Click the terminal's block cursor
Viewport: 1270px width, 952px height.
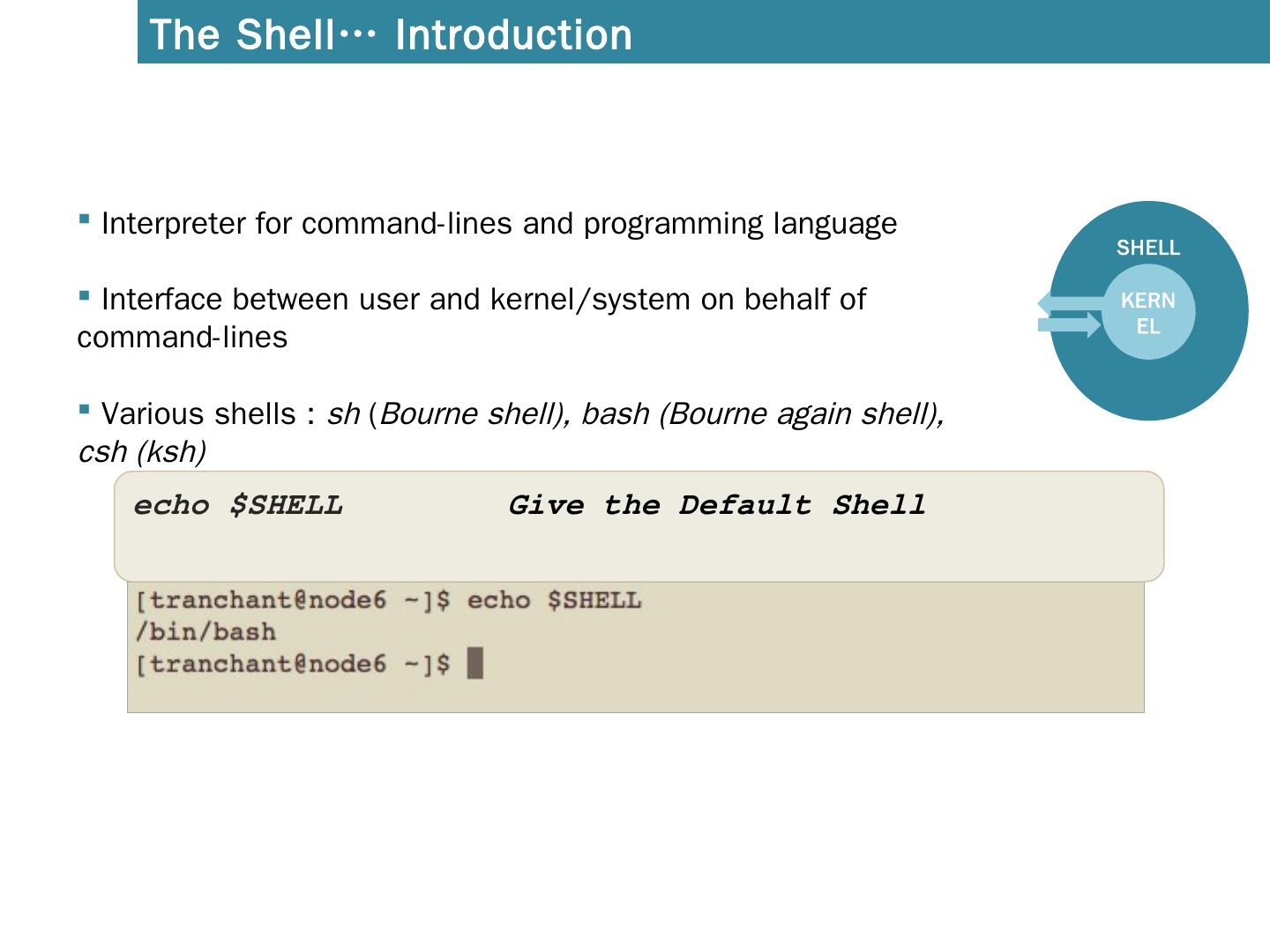474,663
